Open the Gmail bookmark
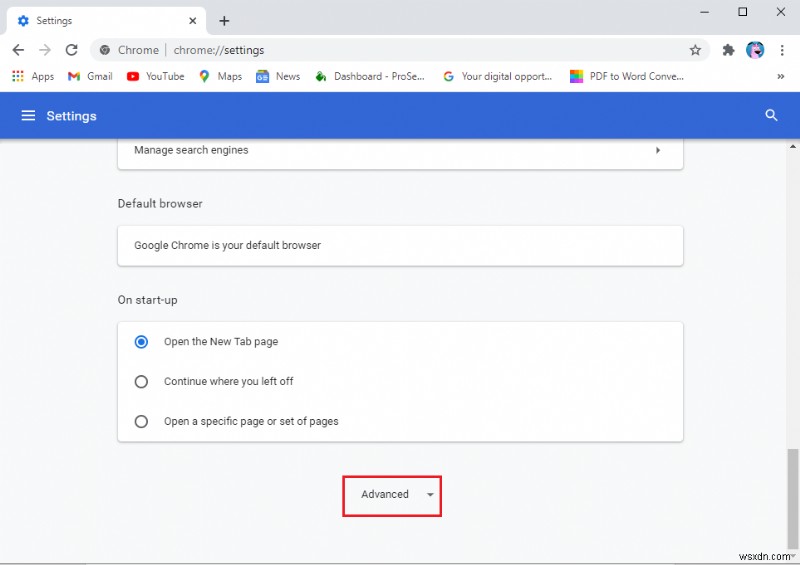The width and height of the screenshot is (800, 565). coord(90,77)
